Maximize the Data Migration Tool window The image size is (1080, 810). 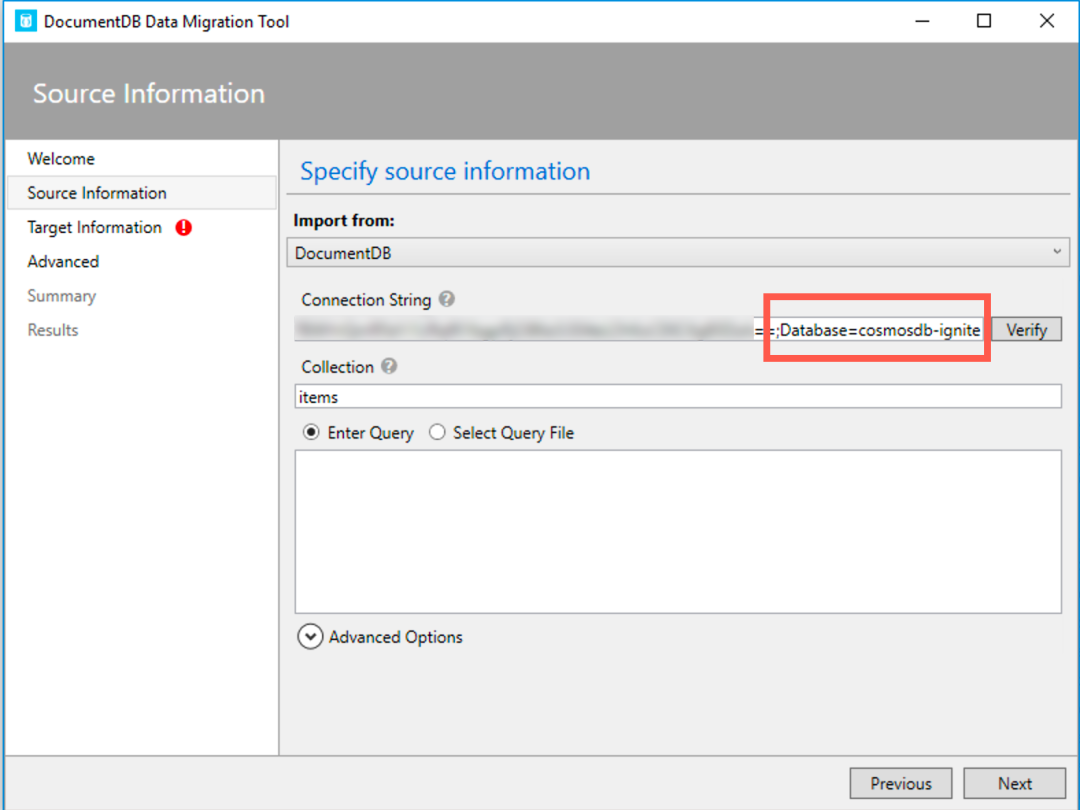click(984, 21)
